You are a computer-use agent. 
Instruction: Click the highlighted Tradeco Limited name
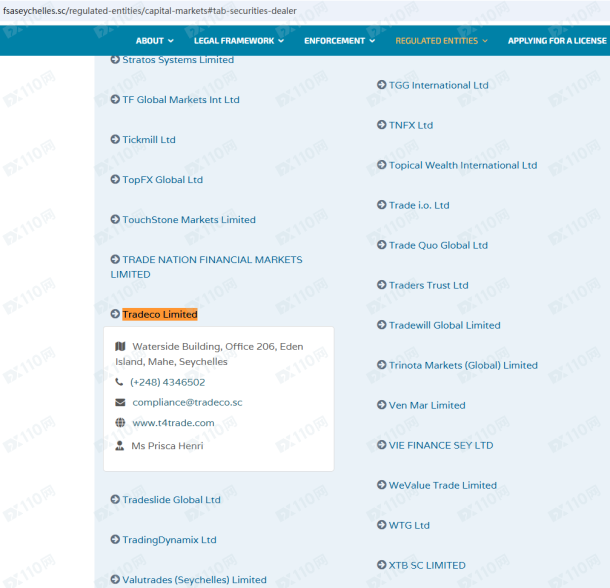click(x=160, y=314)
